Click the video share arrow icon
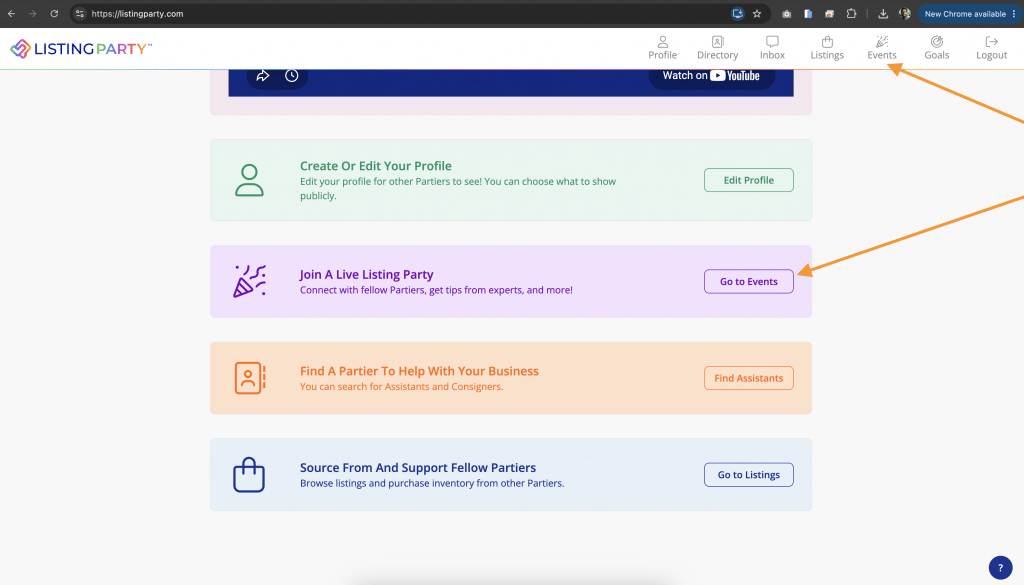The height and width of the screenshot is (585, 1024). pos(263,76)
